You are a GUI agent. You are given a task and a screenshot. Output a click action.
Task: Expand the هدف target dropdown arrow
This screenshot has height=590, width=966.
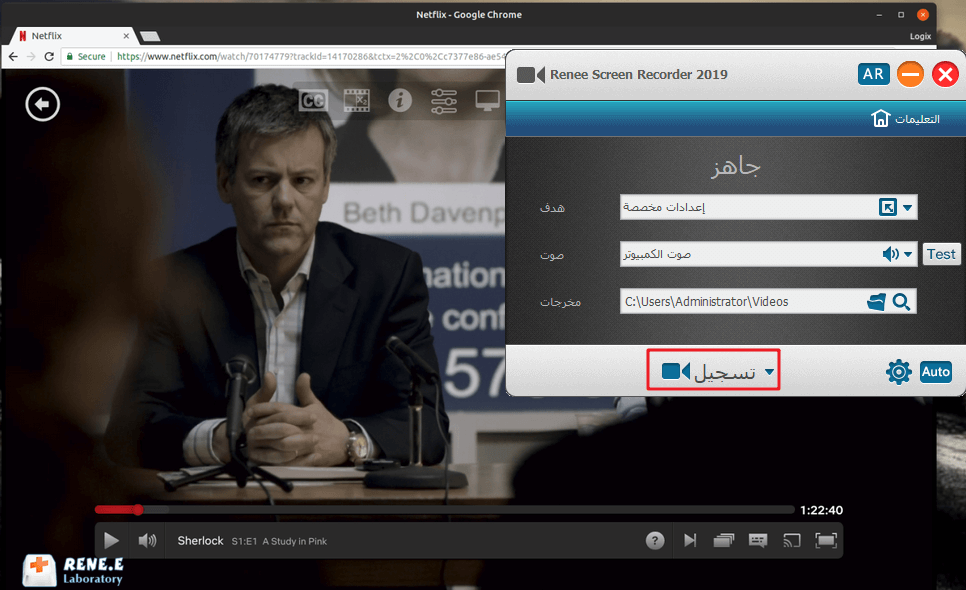907,208
